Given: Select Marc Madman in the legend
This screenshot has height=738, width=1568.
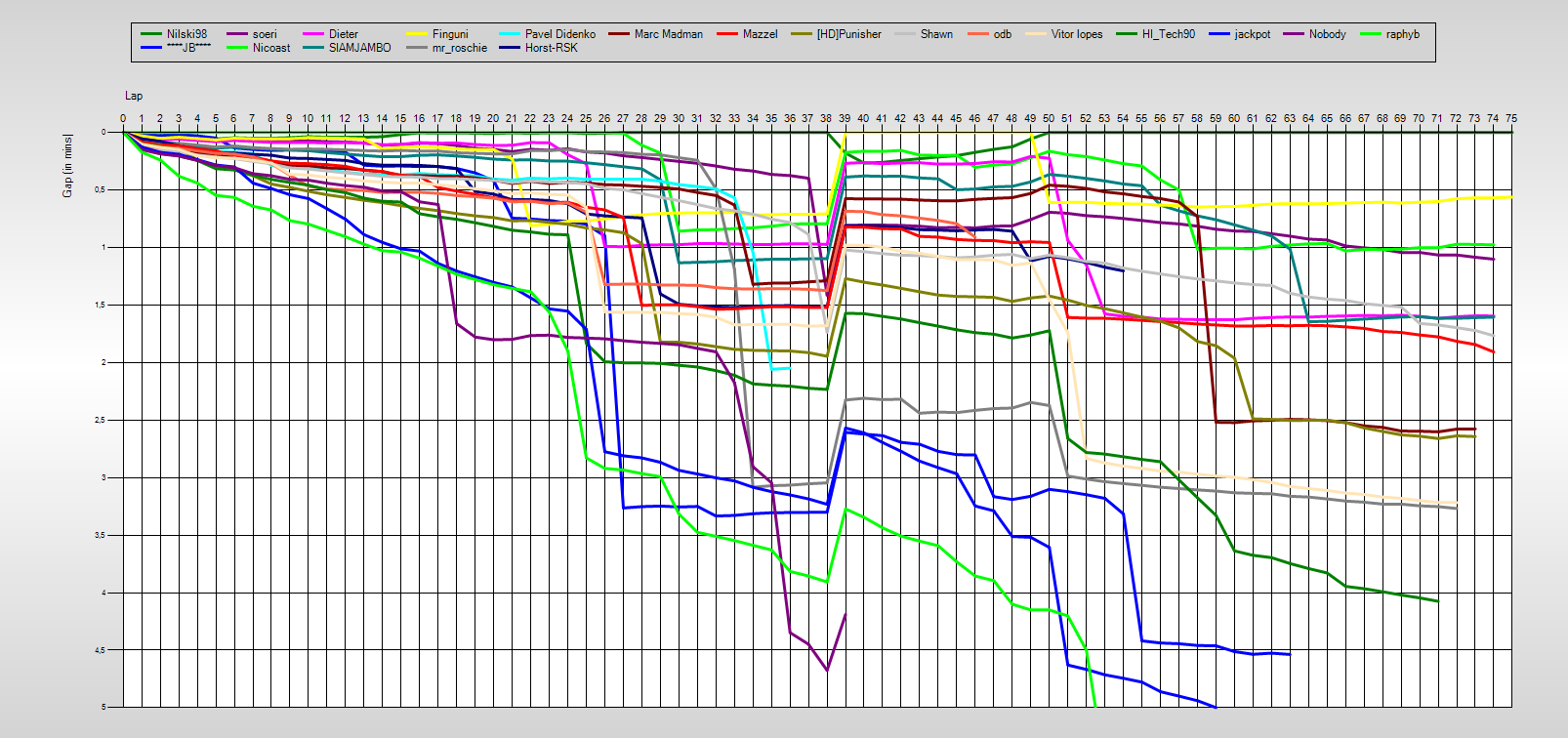Looking at the screenshot, I should pyautogui.click(x=668, y=34).
